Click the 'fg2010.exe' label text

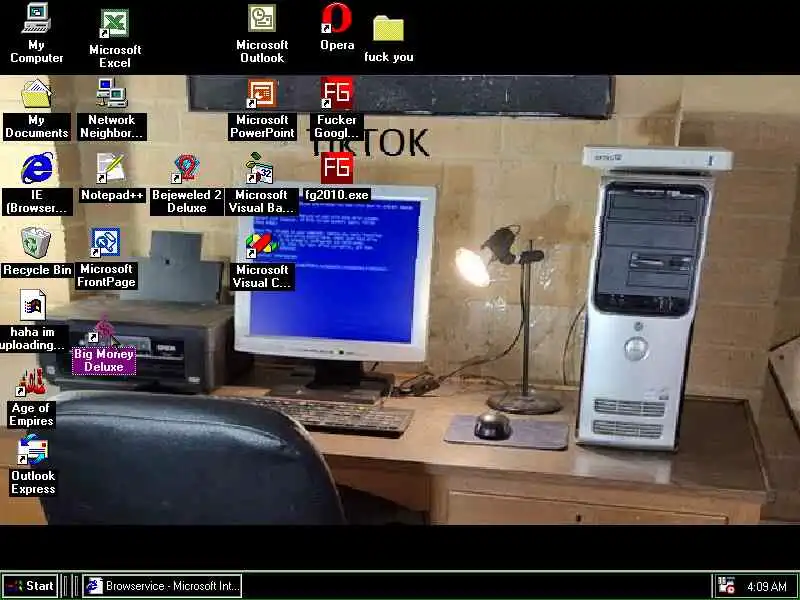coord(336,195)
